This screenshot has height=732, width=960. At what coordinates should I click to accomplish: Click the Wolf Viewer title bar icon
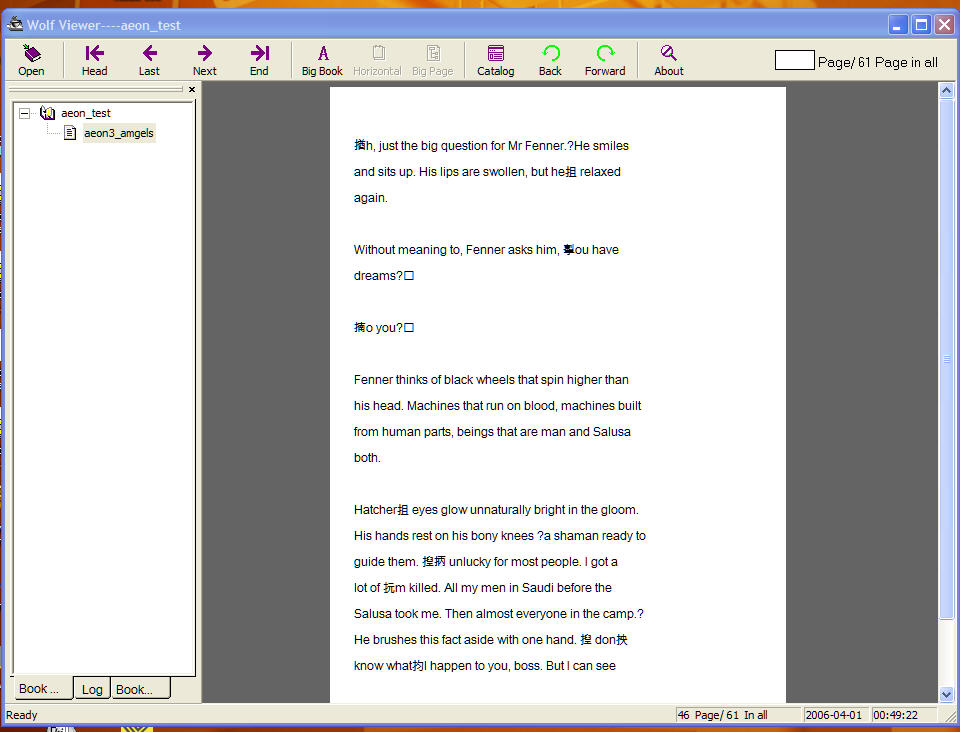[15, 24]
